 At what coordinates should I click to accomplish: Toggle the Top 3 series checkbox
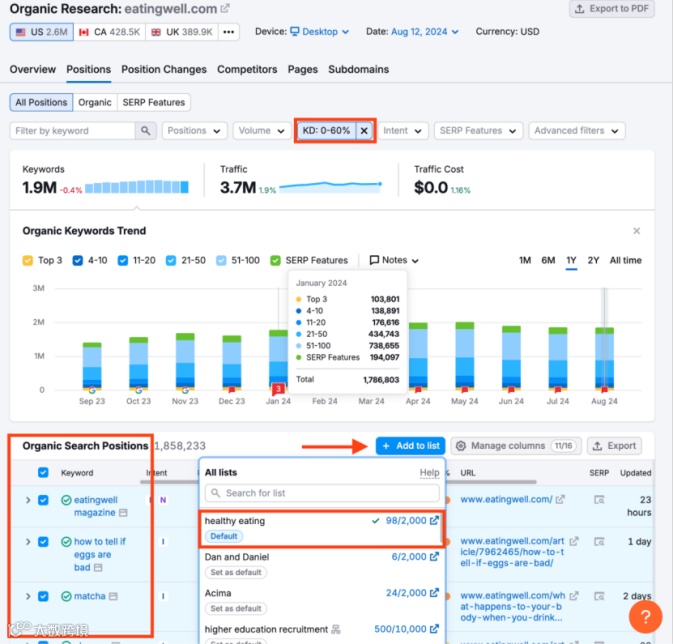27,260
